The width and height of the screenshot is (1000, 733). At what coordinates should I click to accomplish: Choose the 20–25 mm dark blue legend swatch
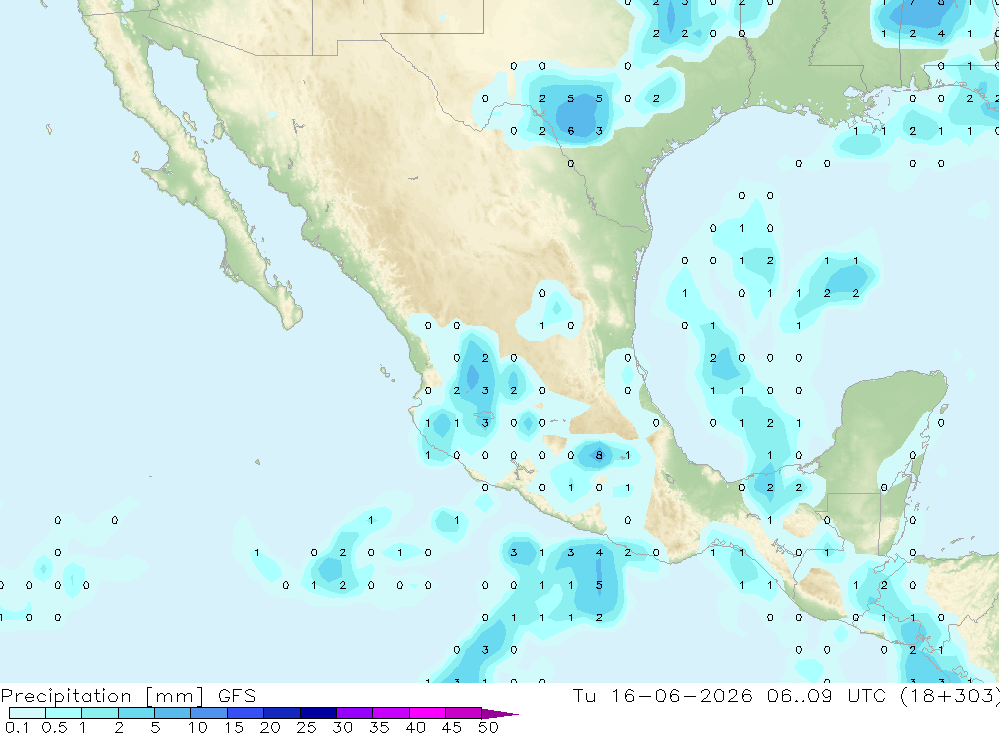pyautogui.click(x=282, y=713)
